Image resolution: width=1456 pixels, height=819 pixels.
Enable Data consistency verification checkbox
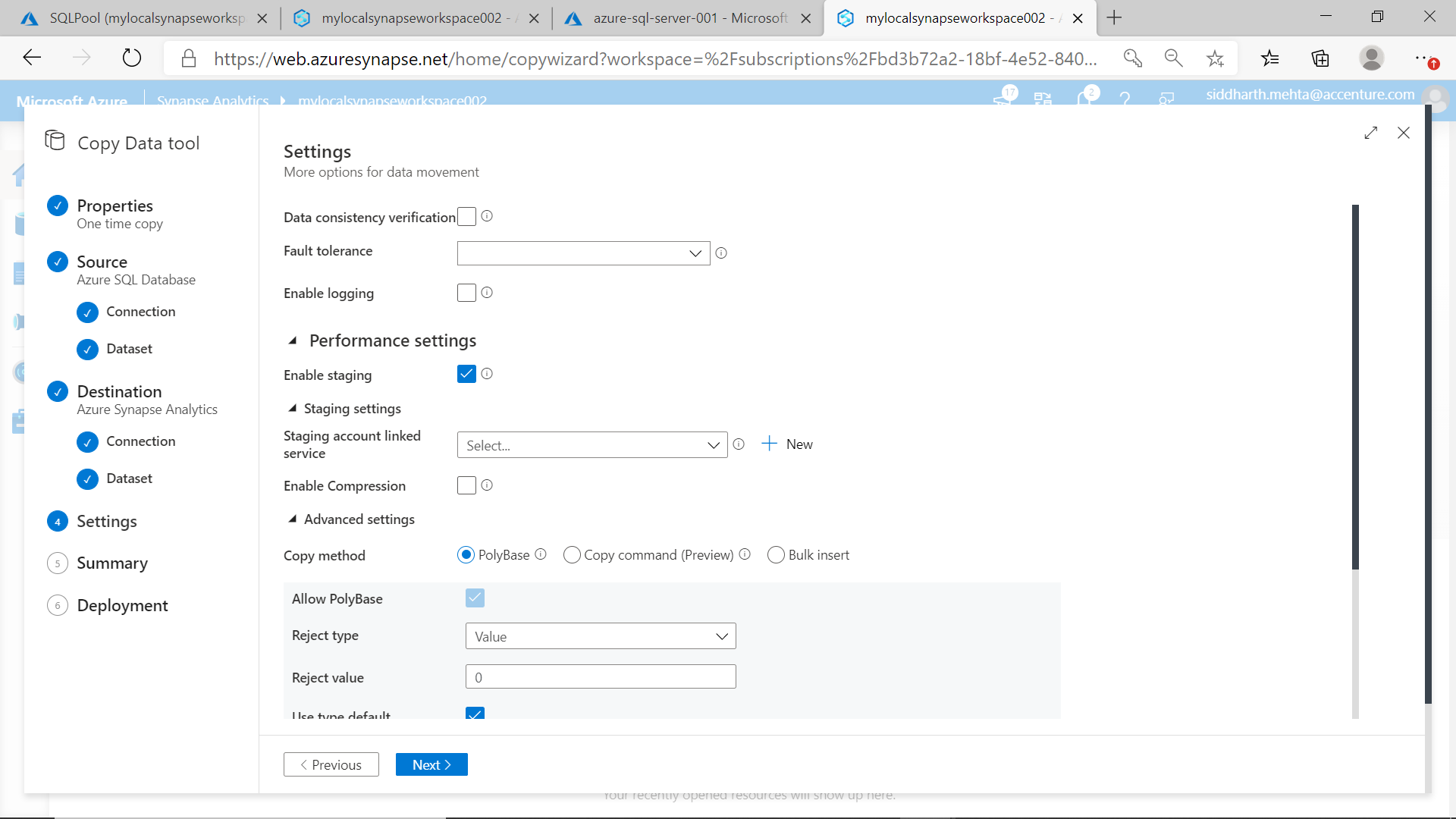tap(466, 217)
